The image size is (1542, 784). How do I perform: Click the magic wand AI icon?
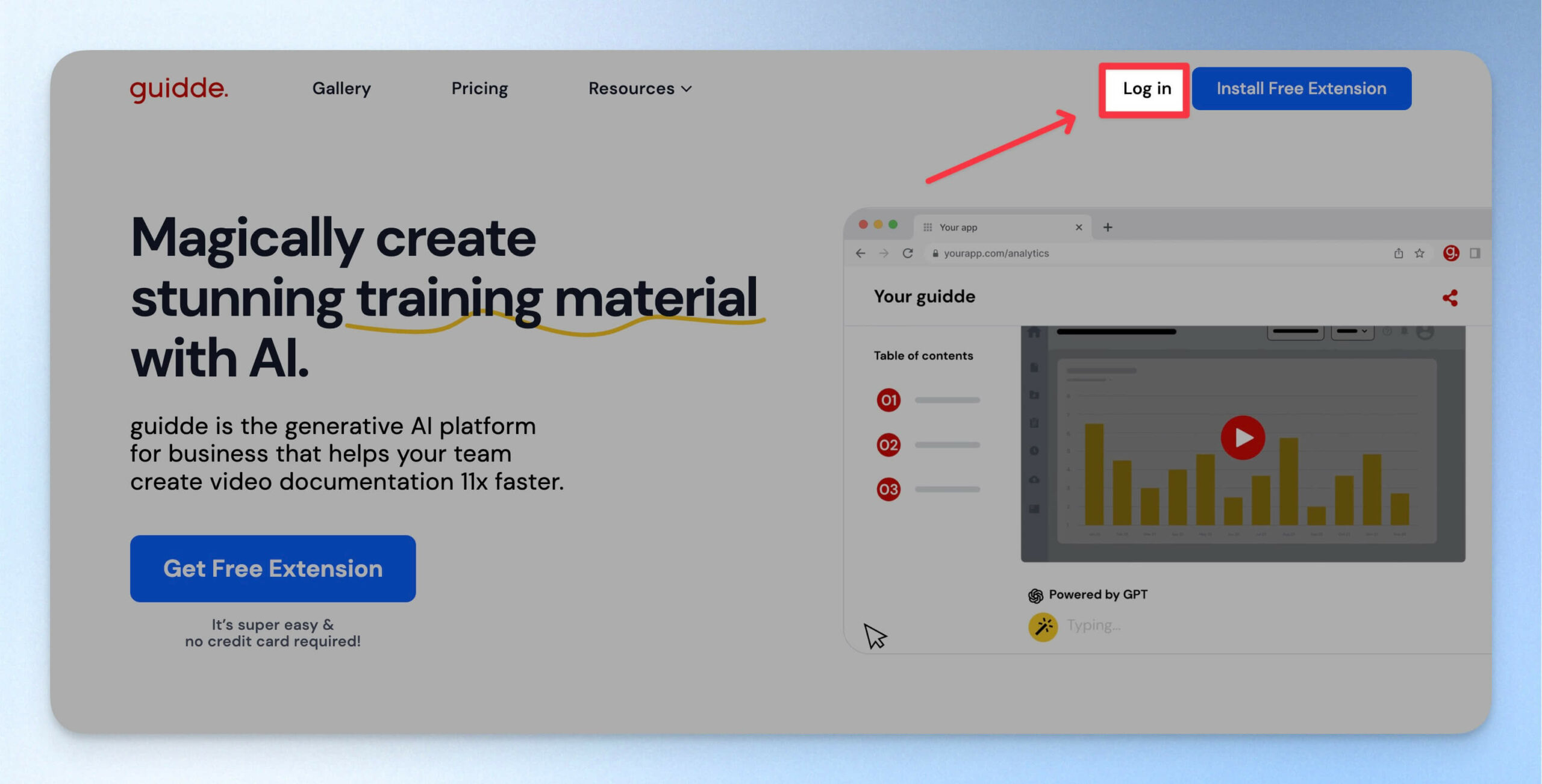(1043, 627)
